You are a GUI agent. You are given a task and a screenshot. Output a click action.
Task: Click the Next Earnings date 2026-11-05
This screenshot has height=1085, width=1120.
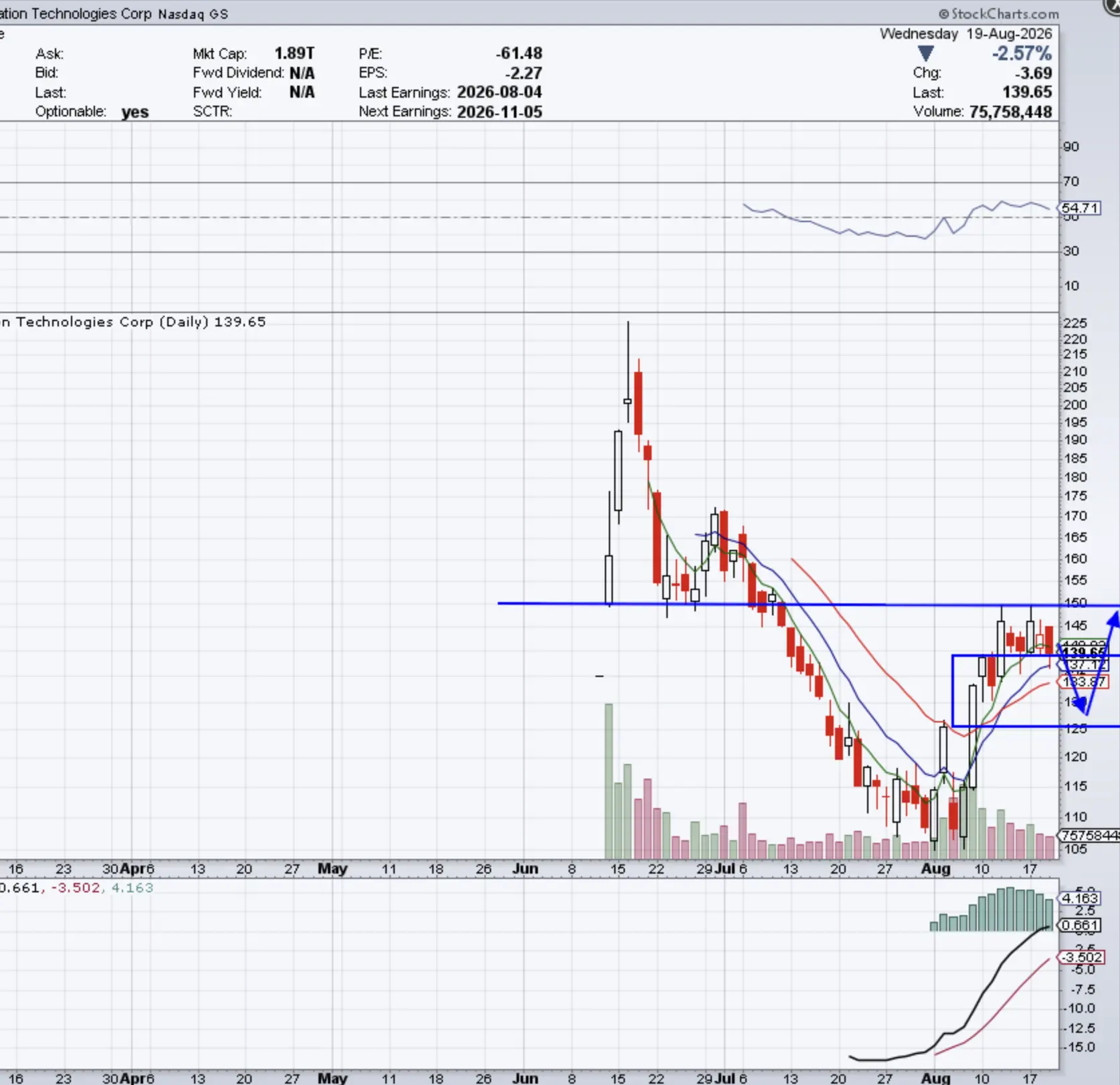click(x=500, y=112)
